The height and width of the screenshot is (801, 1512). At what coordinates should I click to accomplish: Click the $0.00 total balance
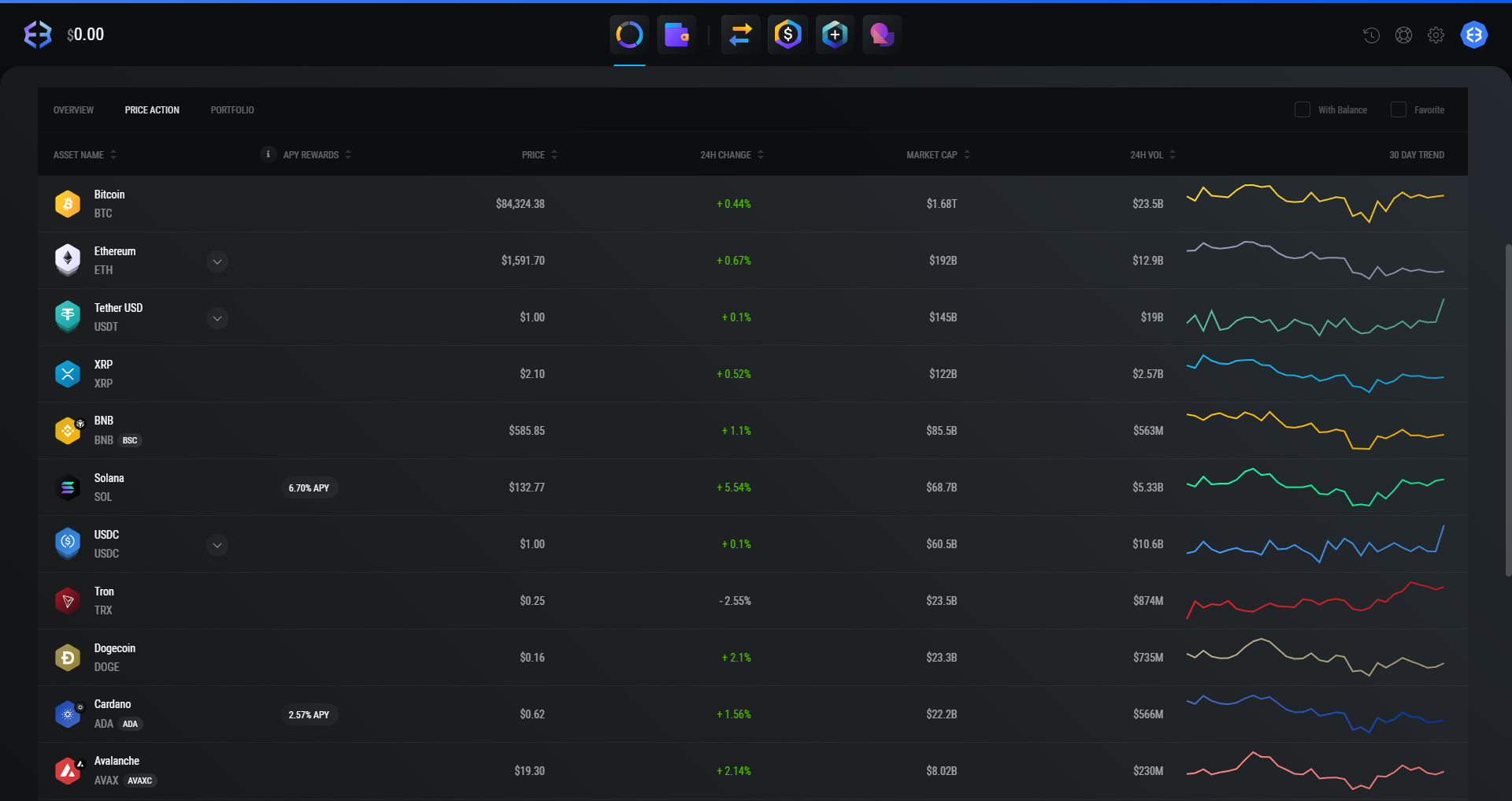tap(85, 35)
